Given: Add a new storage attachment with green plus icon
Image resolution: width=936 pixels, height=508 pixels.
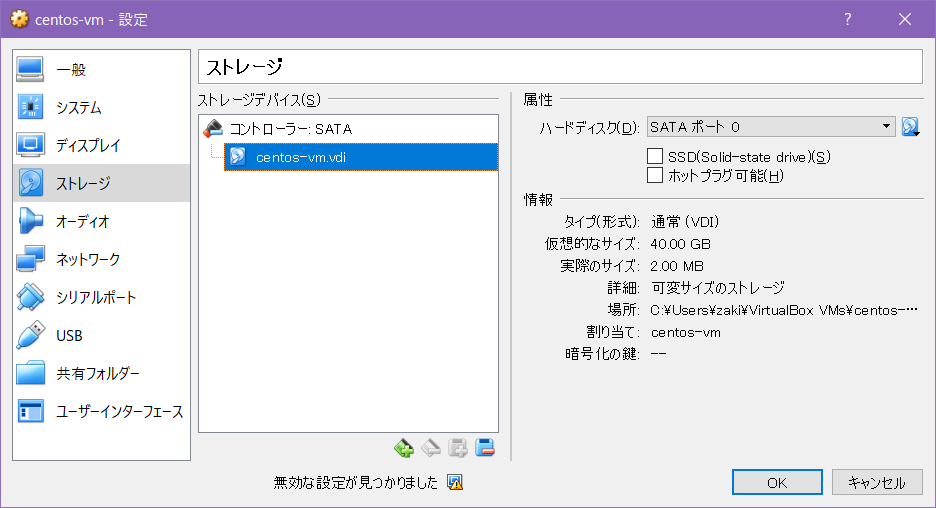Looking at the screenshot, I should point(404,448).
